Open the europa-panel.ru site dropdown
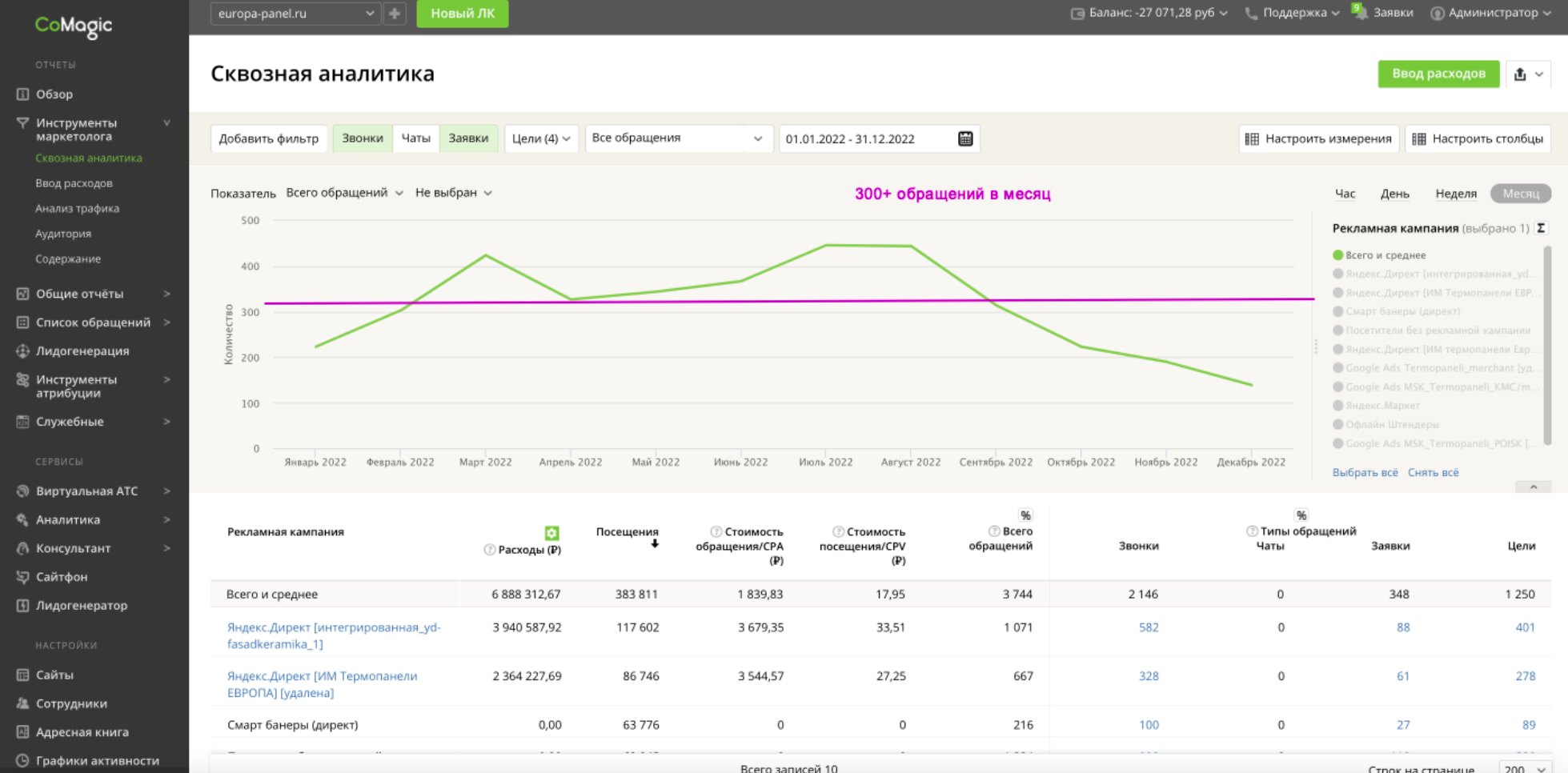This screenshot has height=773, width=1568. [x=295, y=14]
